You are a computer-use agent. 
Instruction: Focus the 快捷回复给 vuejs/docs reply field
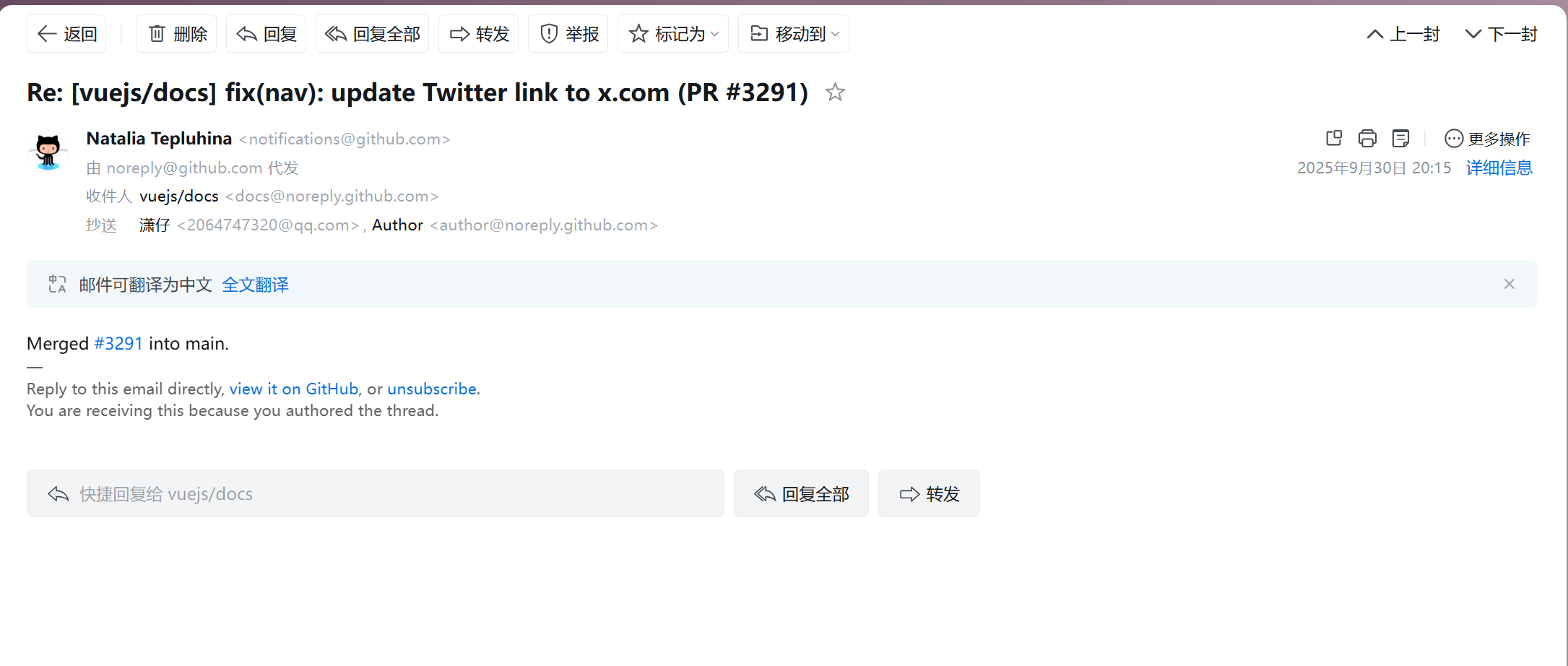[x=376, y=493]
